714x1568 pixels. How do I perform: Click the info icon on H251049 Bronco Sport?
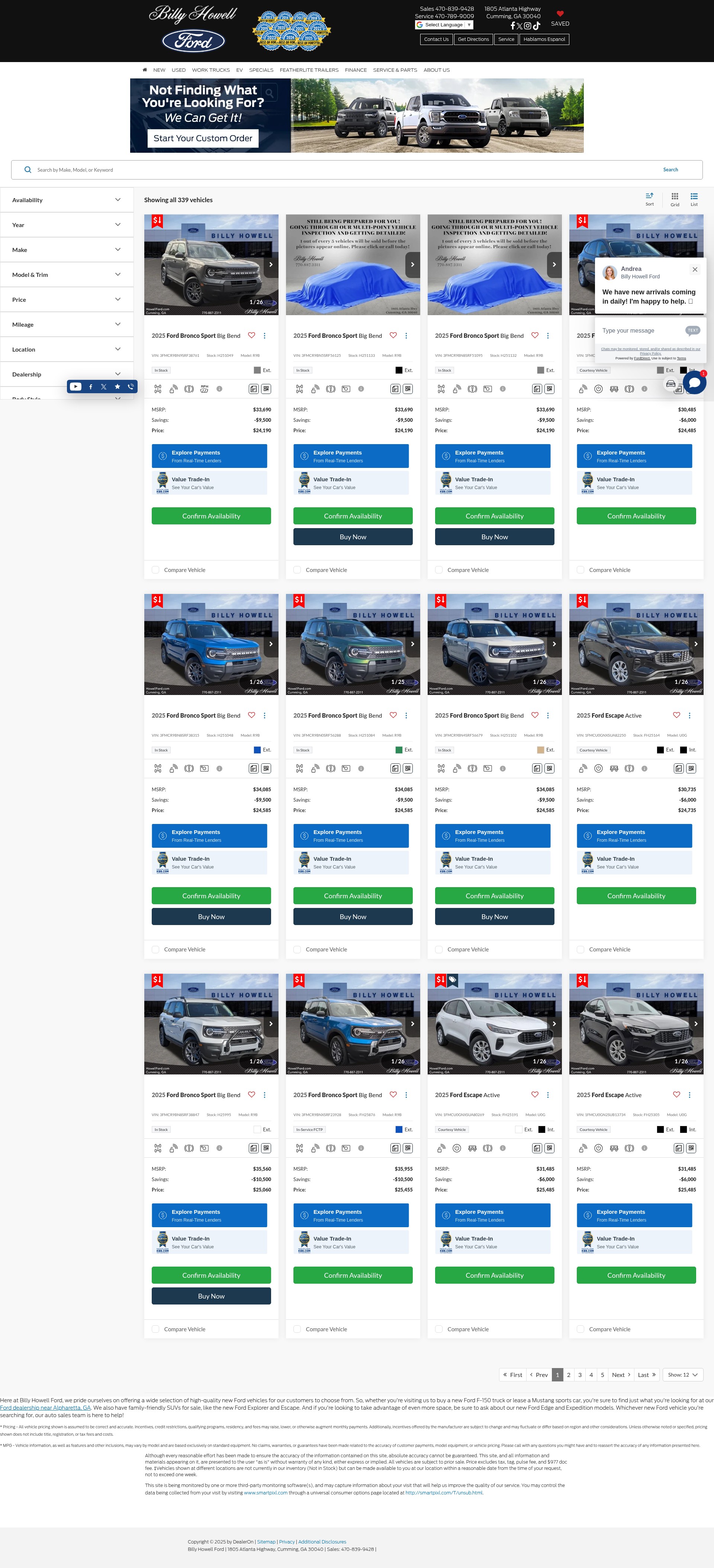point(219,388)
